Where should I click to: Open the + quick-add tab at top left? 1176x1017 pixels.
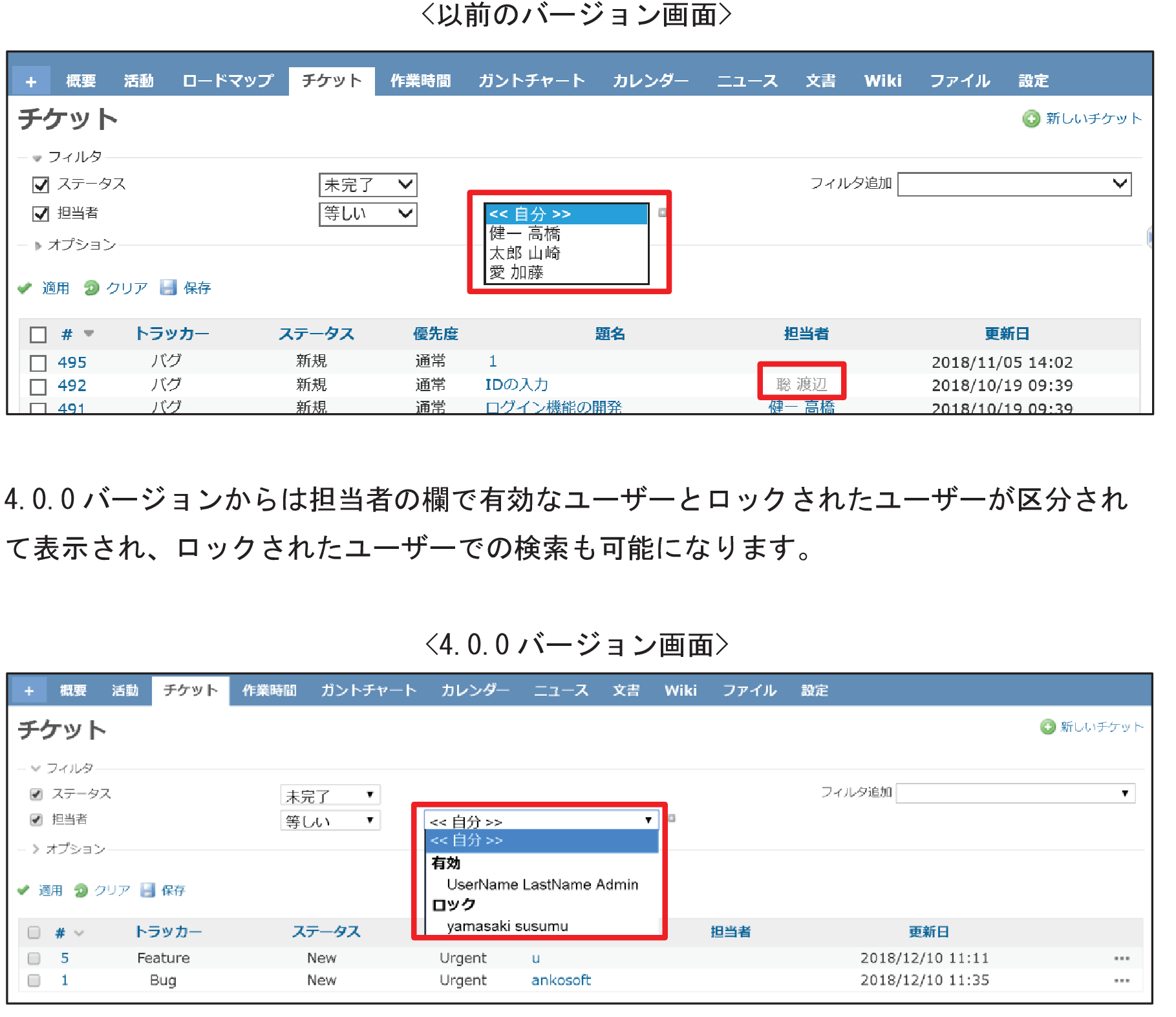tap(30, 80)
